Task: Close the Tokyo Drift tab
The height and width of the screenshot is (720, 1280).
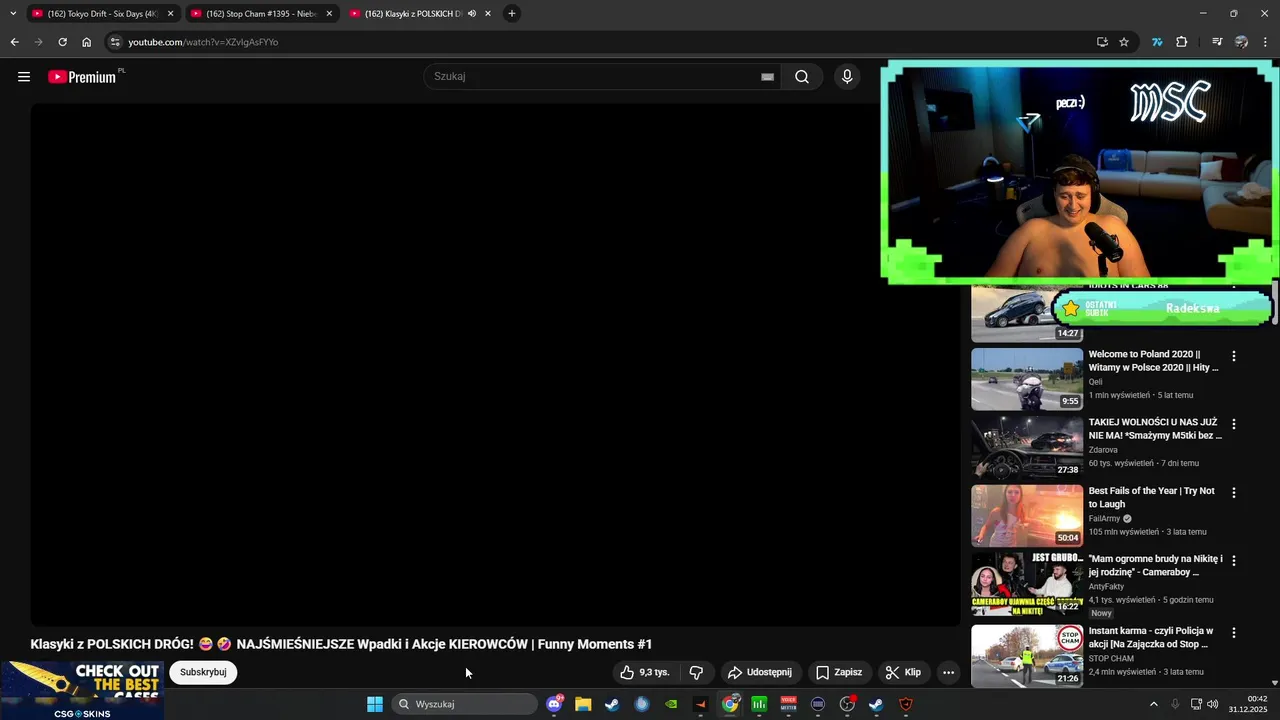Action: click(170, 14)
